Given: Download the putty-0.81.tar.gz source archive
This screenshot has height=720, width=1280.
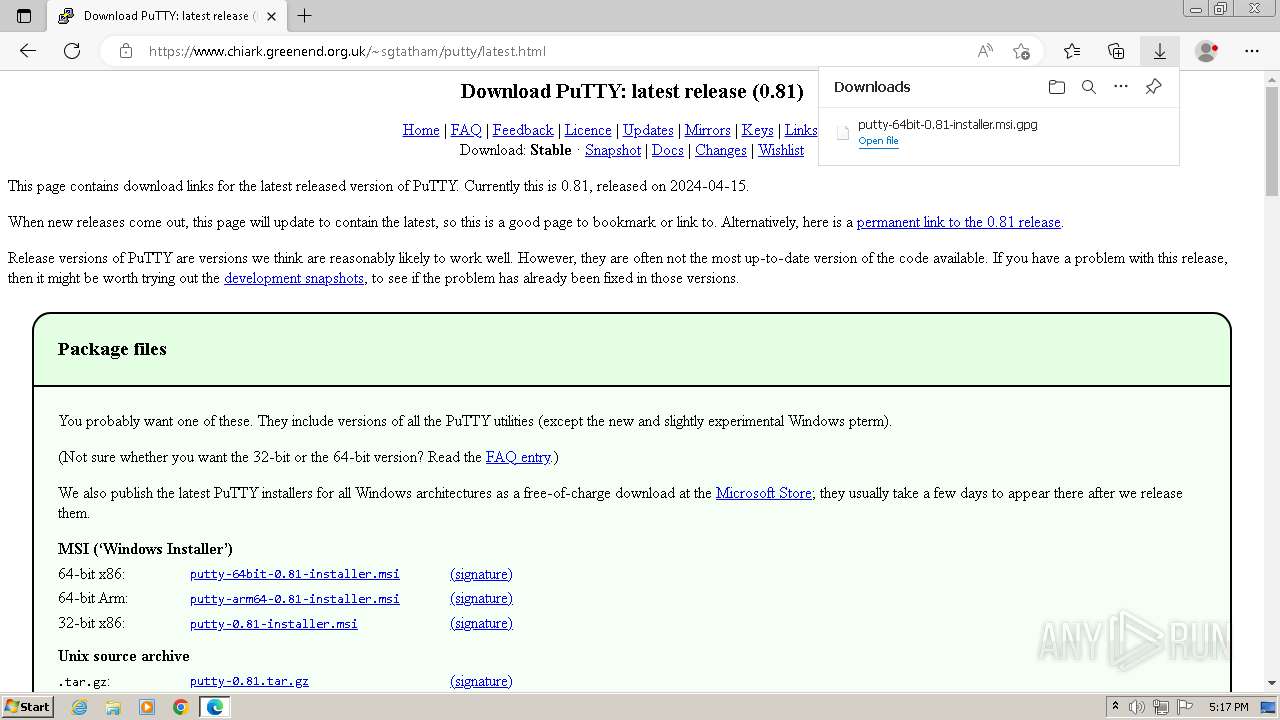Looking at the screenshot, I should click(249, 681).
